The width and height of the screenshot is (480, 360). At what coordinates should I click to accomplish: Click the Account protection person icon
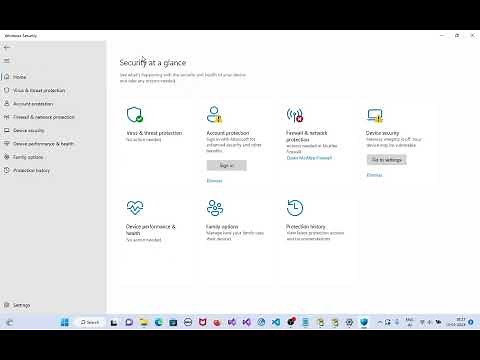click(x=214, y=115)
